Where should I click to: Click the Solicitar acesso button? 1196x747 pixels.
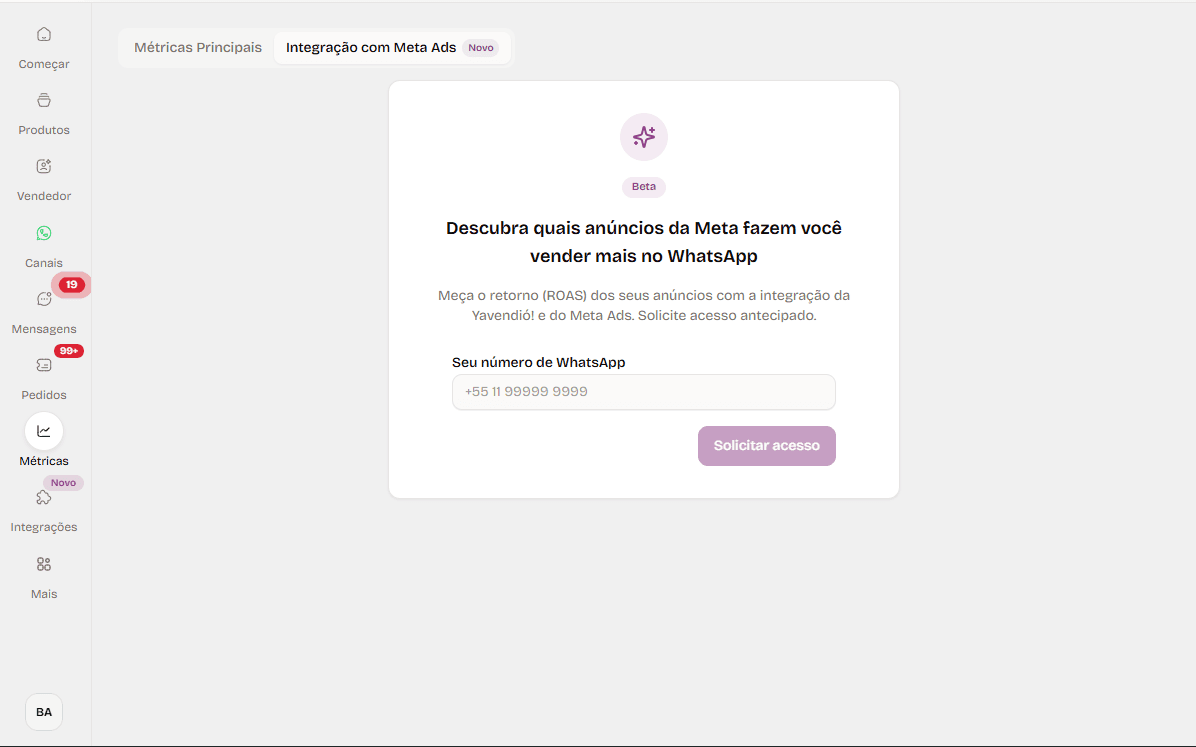(767, 446)
